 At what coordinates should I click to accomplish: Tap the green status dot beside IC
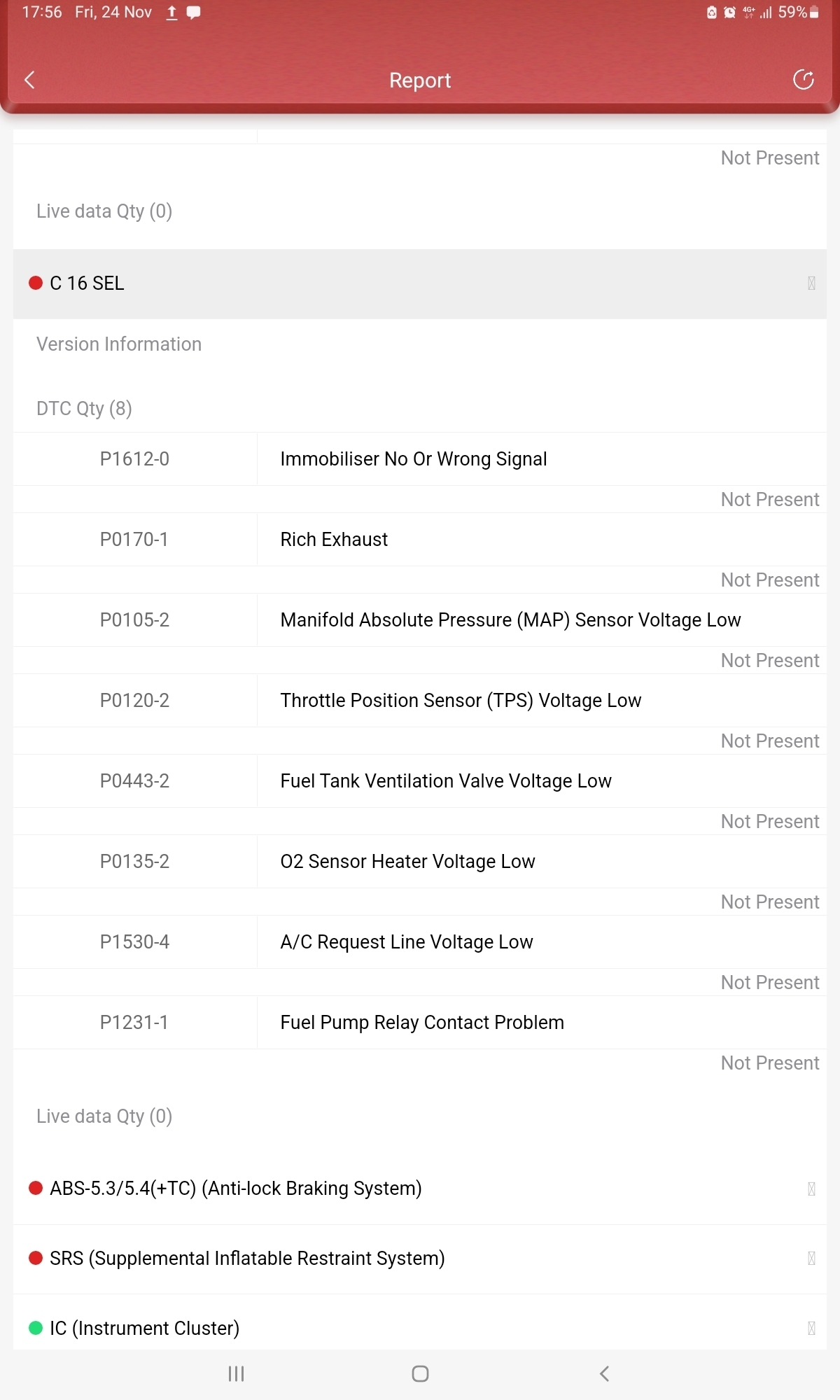[x=36, y=1328]
